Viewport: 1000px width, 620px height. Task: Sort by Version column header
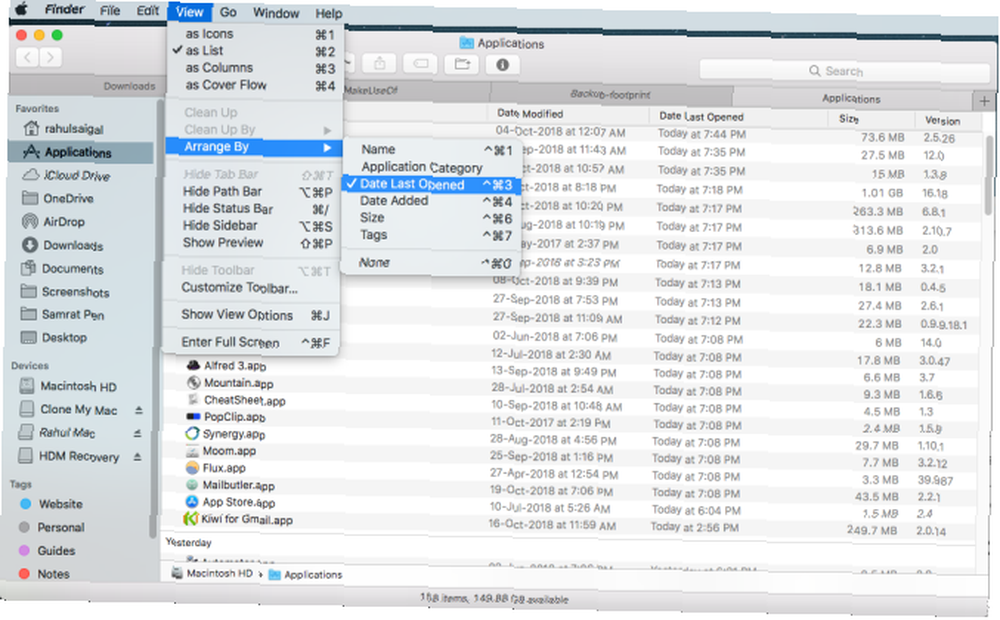pyautogui.click(x=942, y=121)
